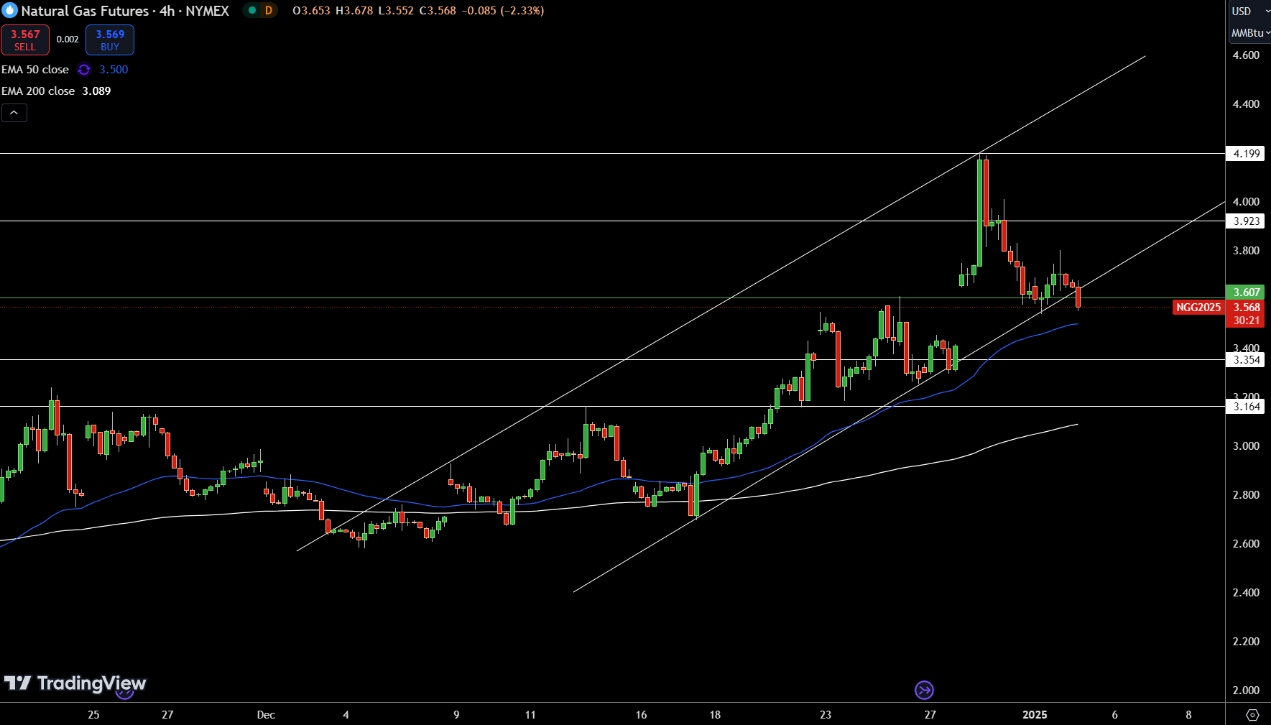Click the Natural Gas flame symbol icon
The width and height of the screenshot is (1271, 725).
(x=9, y=10)
